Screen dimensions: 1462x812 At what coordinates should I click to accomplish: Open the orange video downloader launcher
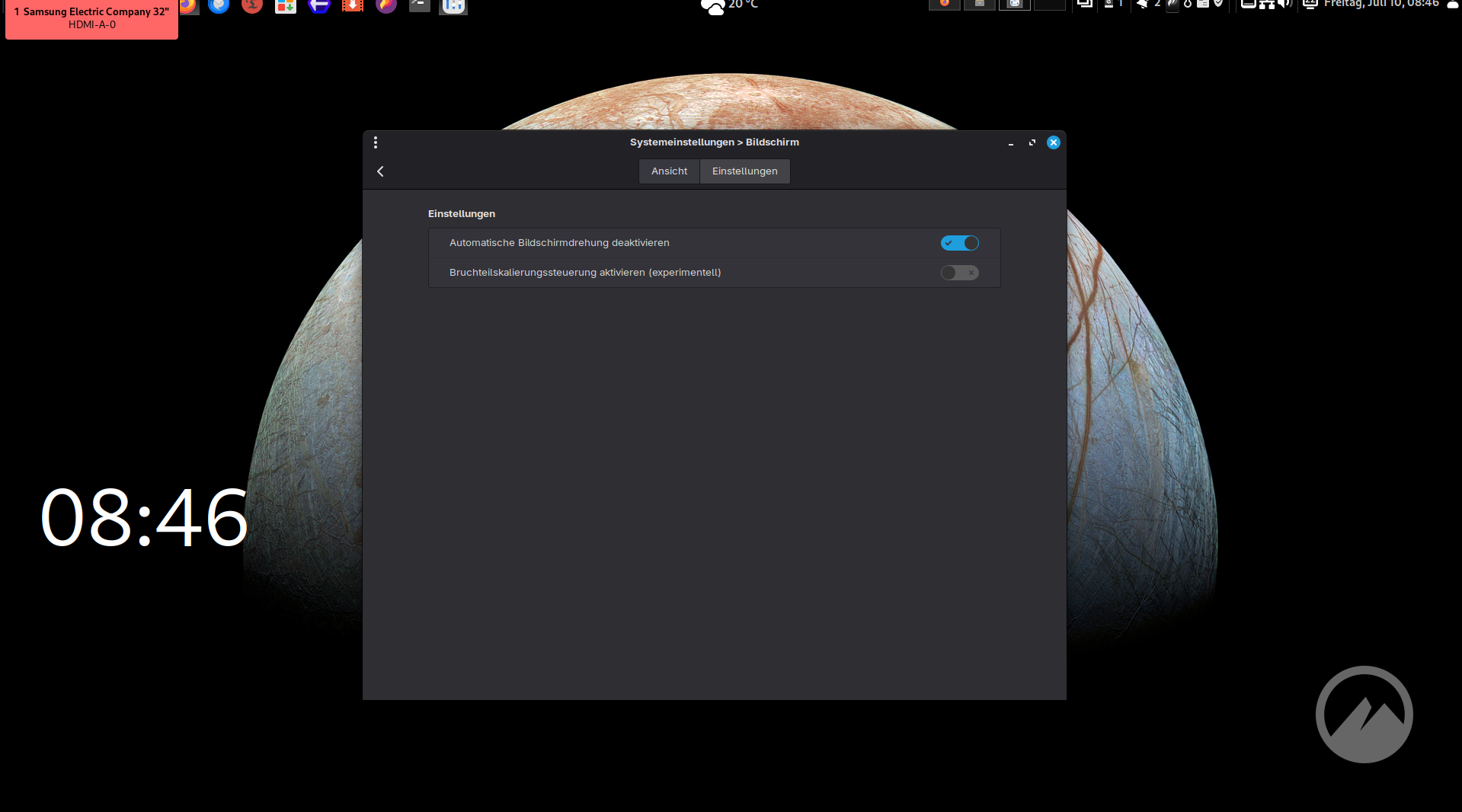(x=353, y=5)
